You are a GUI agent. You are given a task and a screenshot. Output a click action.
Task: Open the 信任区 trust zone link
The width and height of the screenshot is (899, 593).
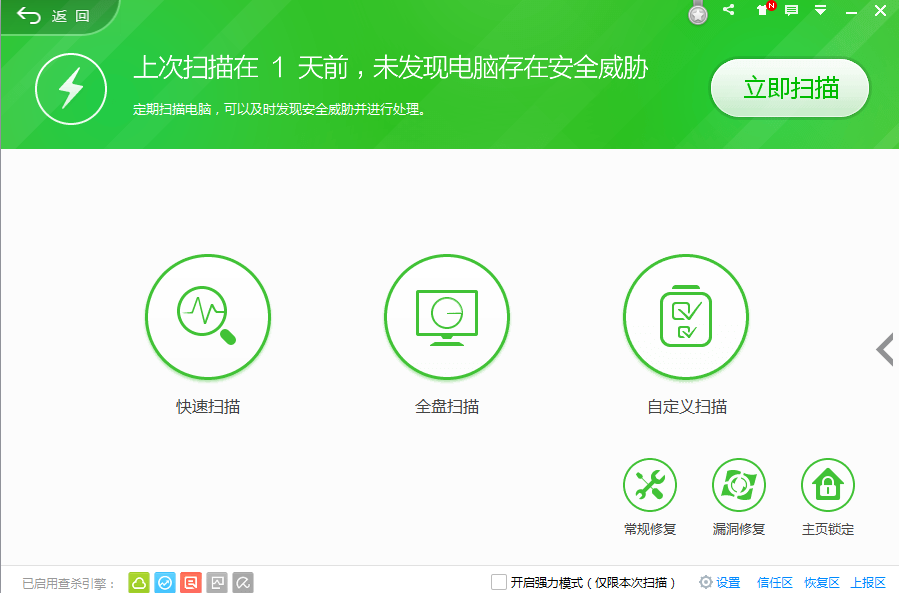click(774, 583)
